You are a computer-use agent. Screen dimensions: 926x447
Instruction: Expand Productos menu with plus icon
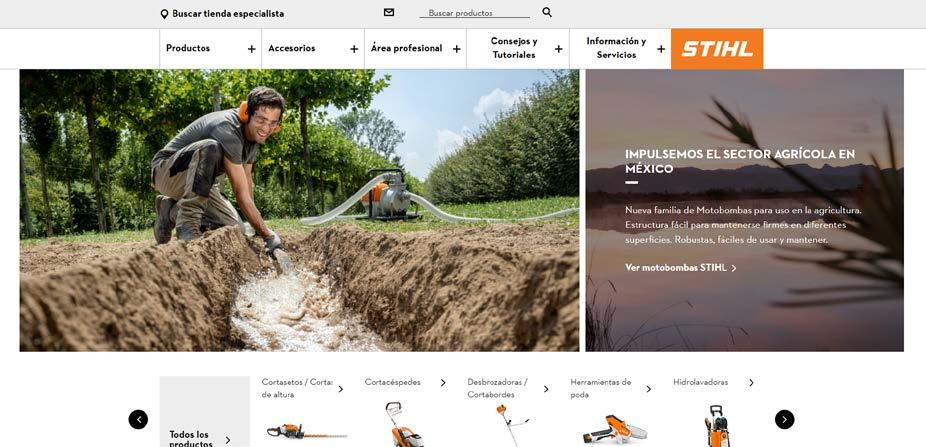coord(252,49)
